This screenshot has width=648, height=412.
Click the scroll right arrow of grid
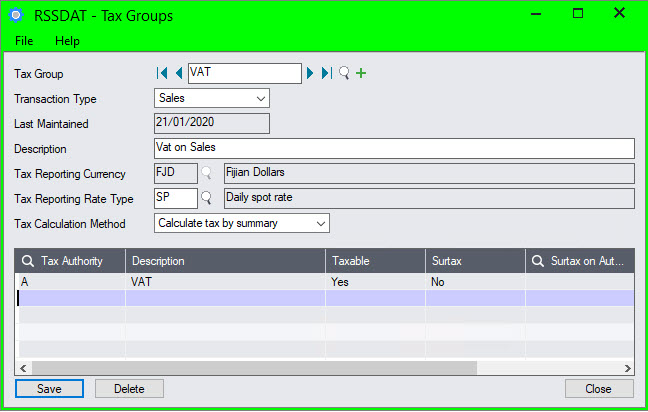click(x=627, y=368)
